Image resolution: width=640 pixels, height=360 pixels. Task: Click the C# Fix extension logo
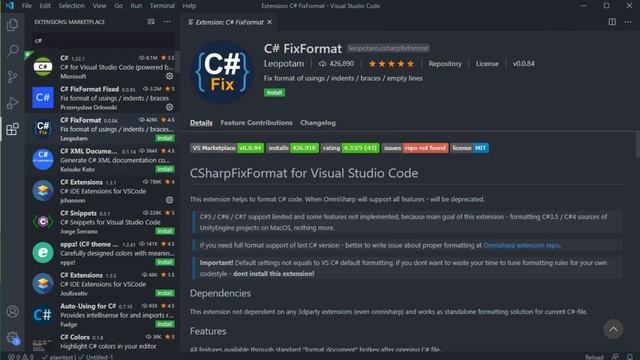[x=222, y=73]
